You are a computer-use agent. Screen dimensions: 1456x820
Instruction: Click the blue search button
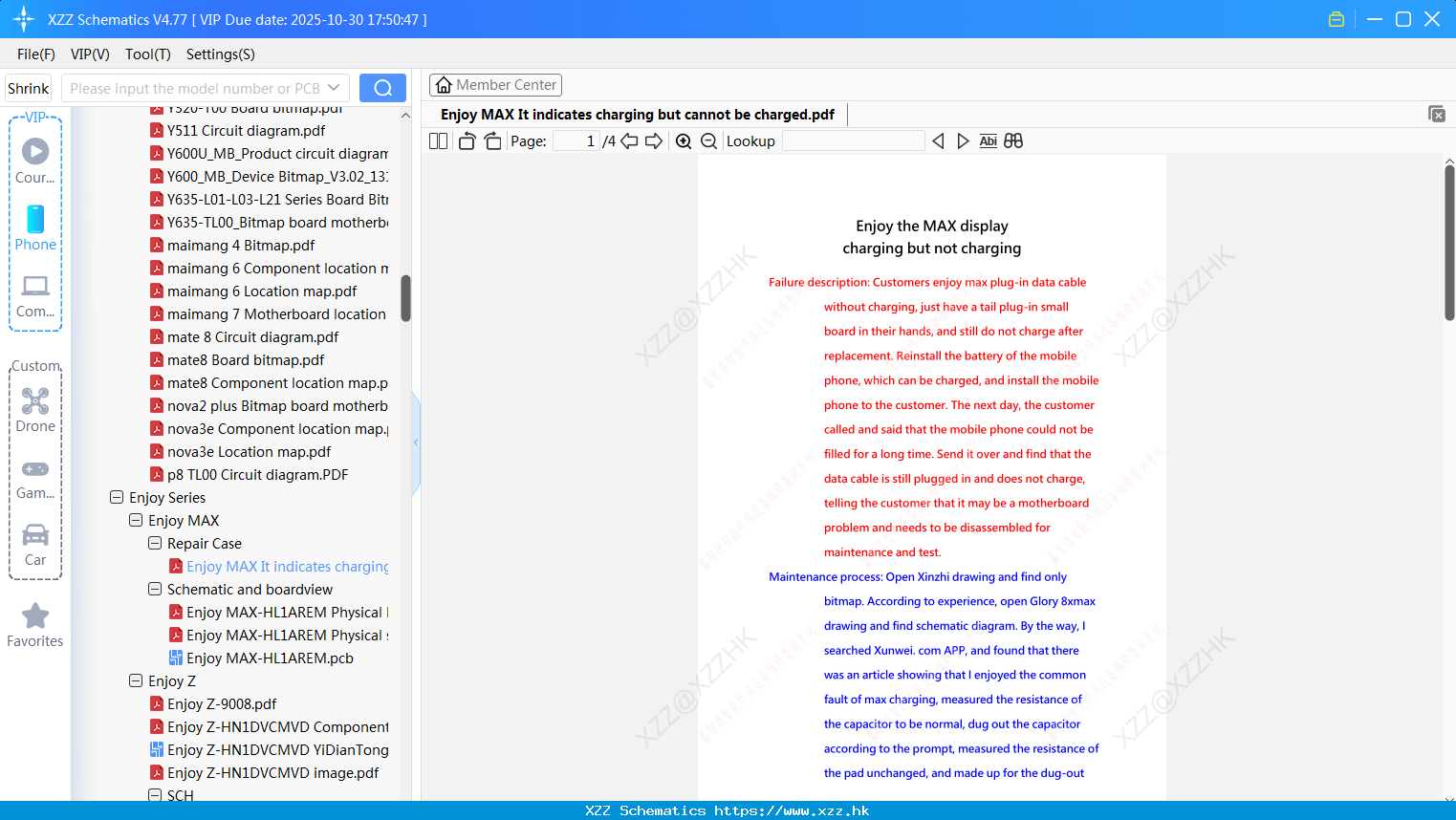(x=382, y=88)
